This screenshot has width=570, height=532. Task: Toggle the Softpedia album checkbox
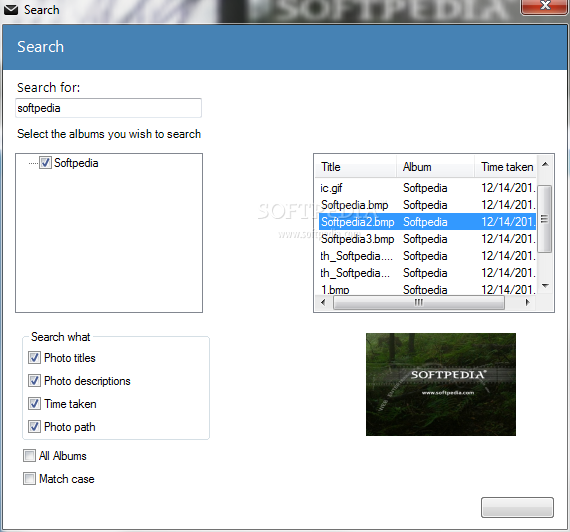click(45, 163)
